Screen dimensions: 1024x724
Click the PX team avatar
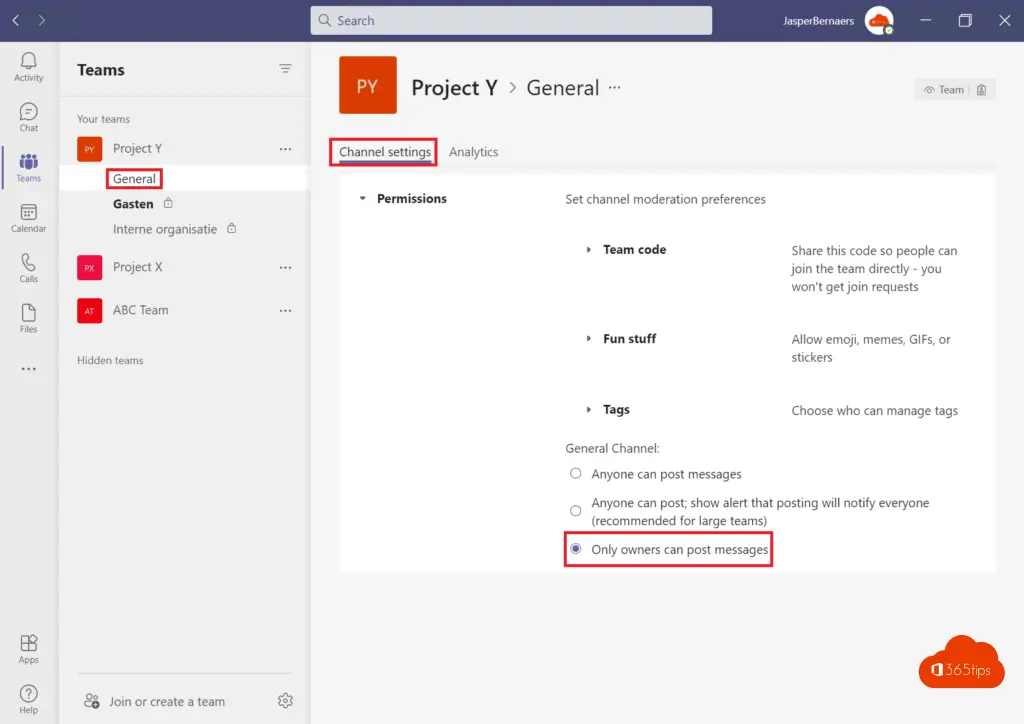tap(89, 267)
